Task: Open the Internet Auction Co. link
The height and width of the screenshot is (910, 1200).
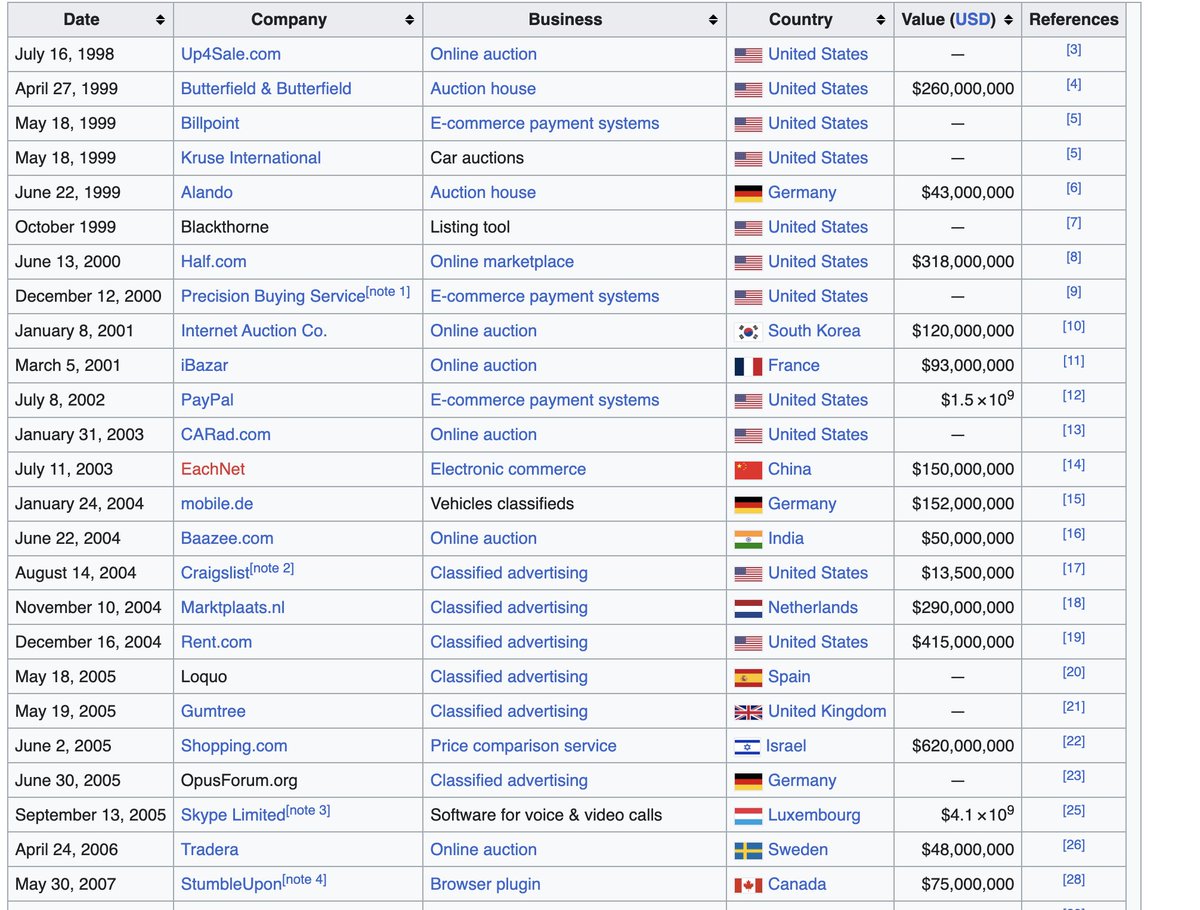Action: pos(254,331)
